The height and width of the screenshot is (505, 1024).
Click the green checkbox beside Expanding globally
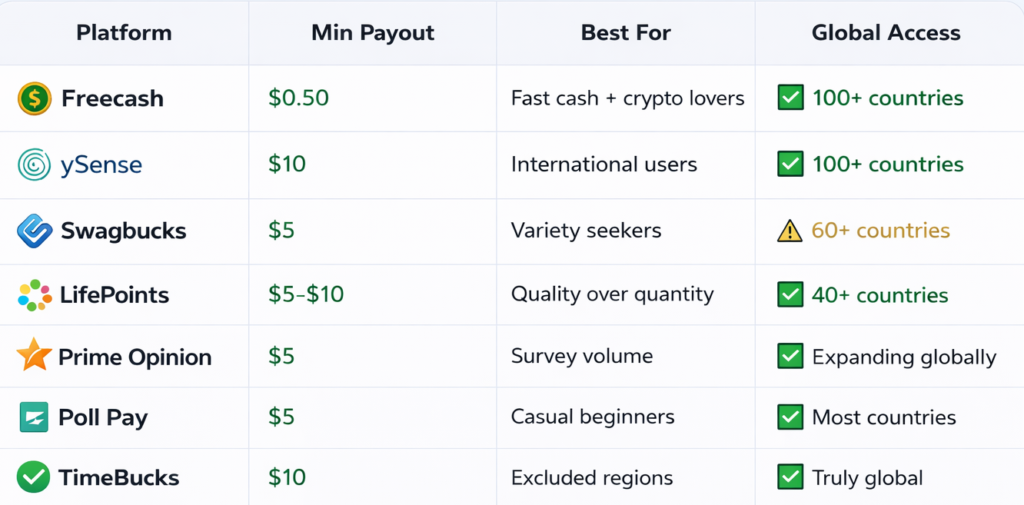pos(790,356)
